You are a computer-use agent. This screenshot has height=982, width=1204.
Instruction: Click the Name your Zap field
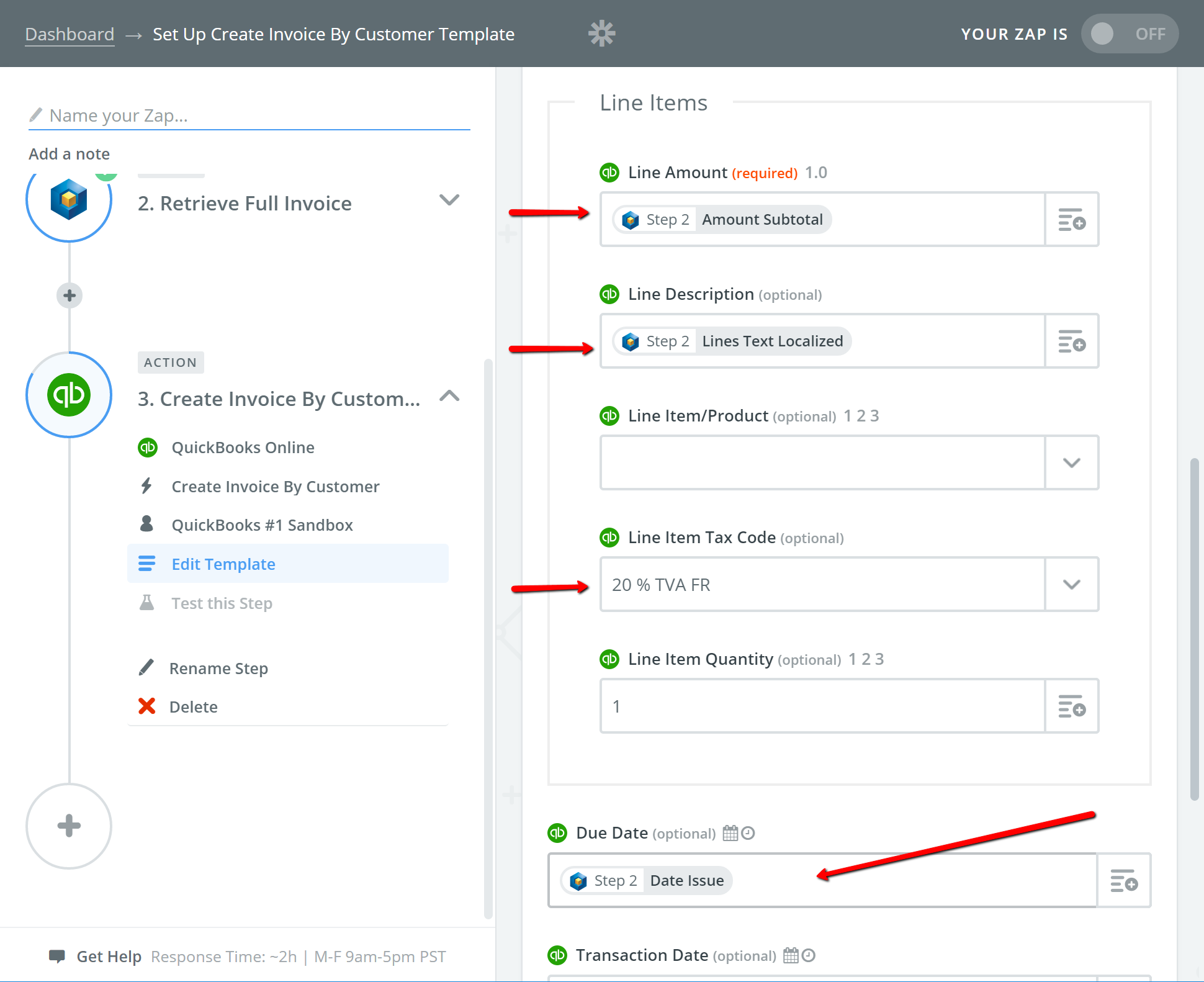coord(249,115)
